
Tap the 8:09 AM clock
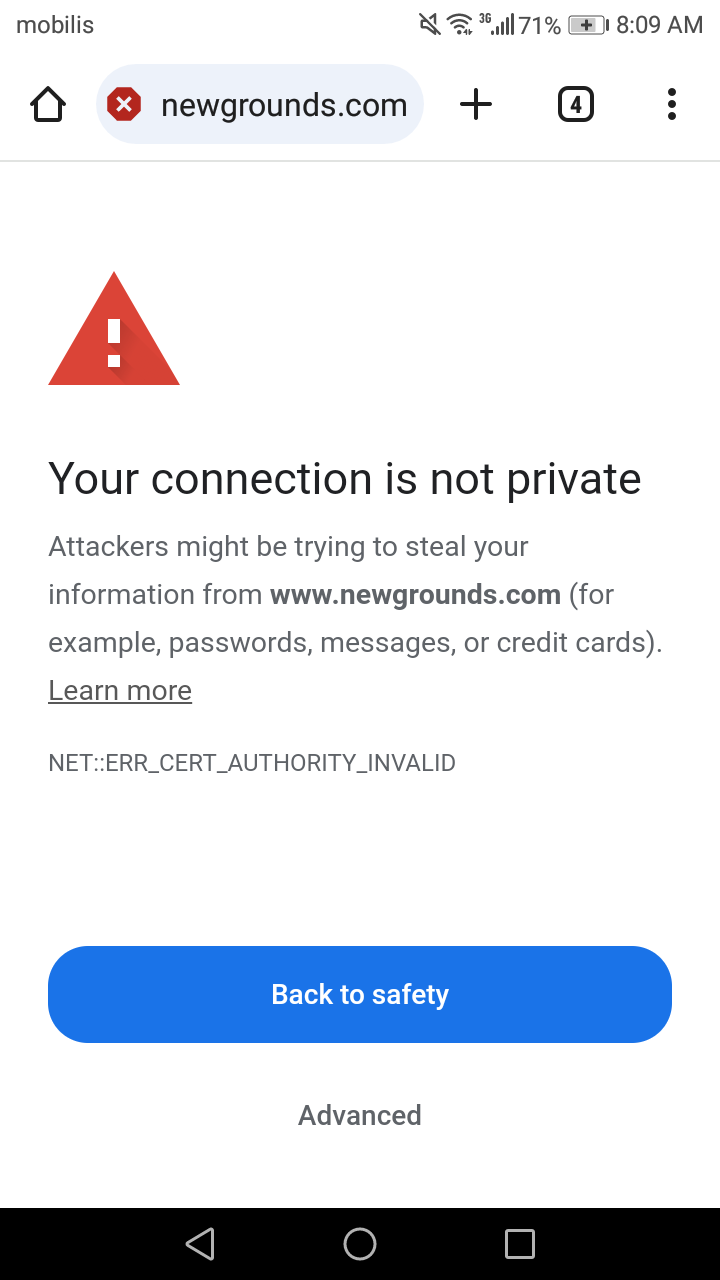tap(659, 25)
